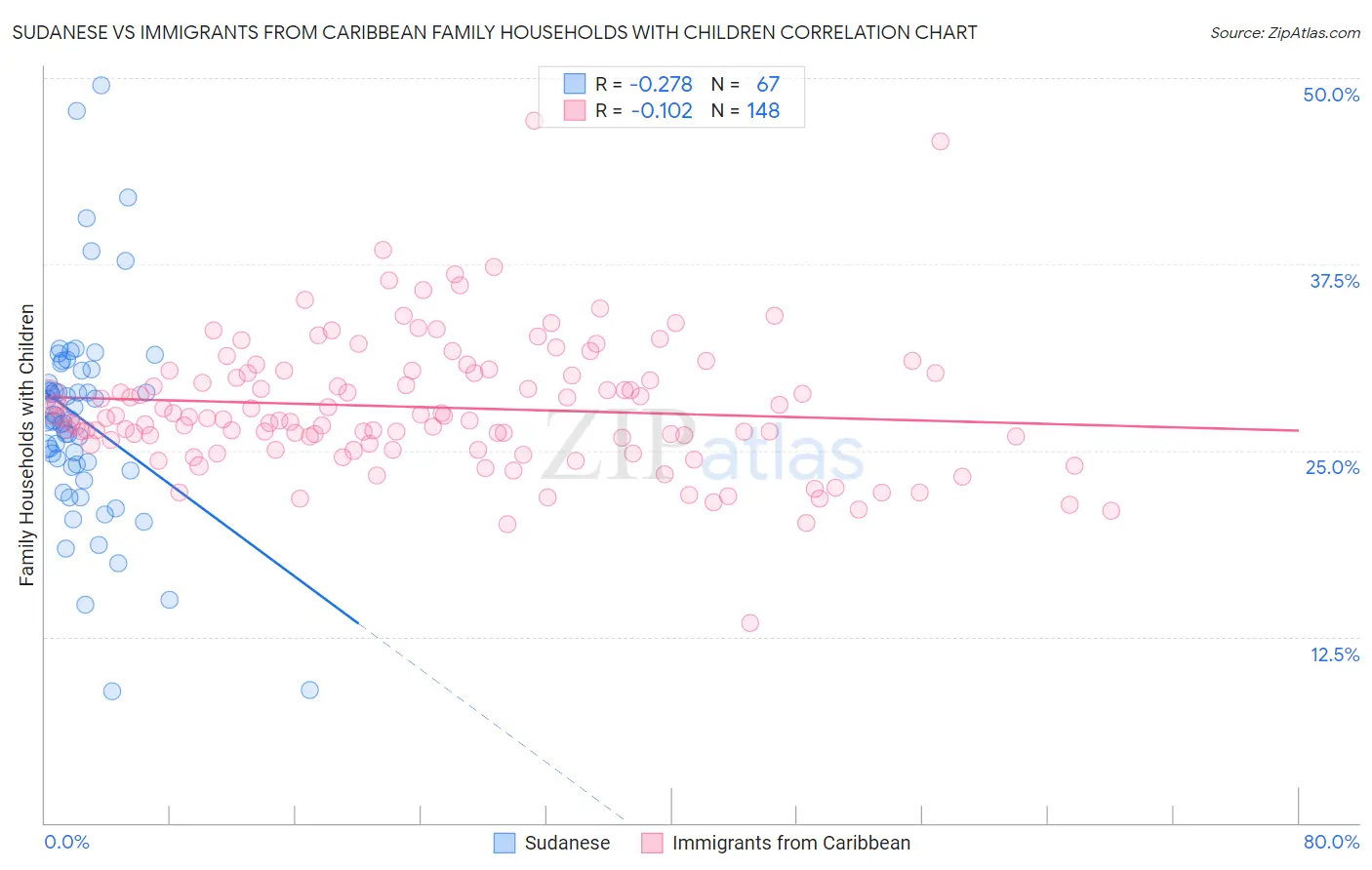
Task: Click the ZIPatlas watermark in the chart
Action: click(x=703, y=447)
